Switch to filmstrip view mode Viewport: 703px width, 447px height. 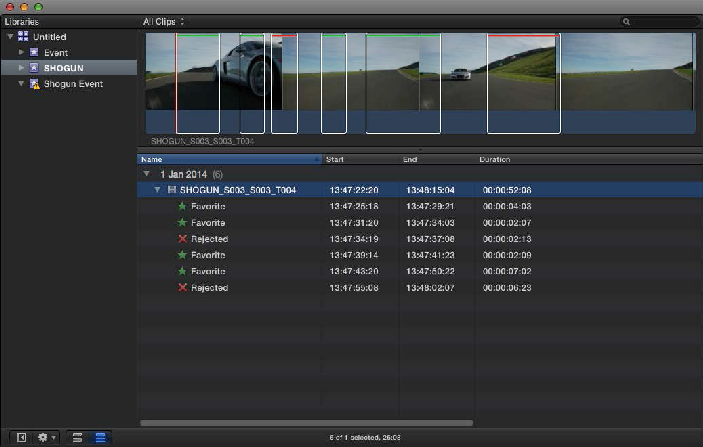coord(77,437)
